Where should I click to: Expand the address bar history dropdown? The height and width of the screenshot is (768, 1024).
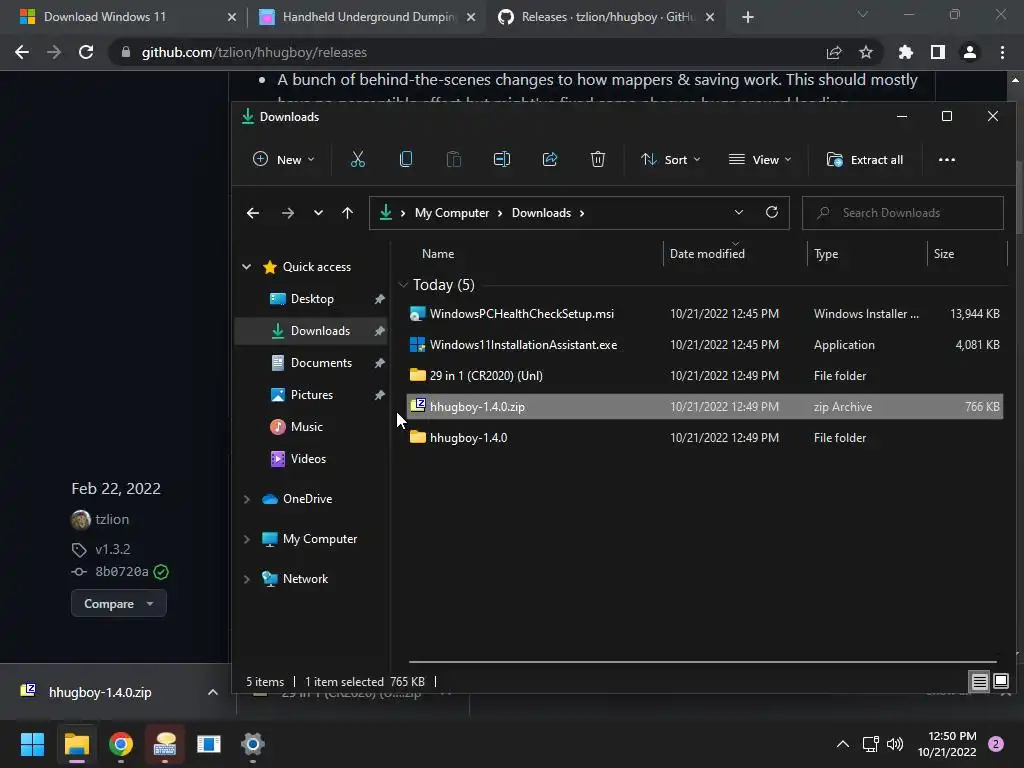[739, 212]
